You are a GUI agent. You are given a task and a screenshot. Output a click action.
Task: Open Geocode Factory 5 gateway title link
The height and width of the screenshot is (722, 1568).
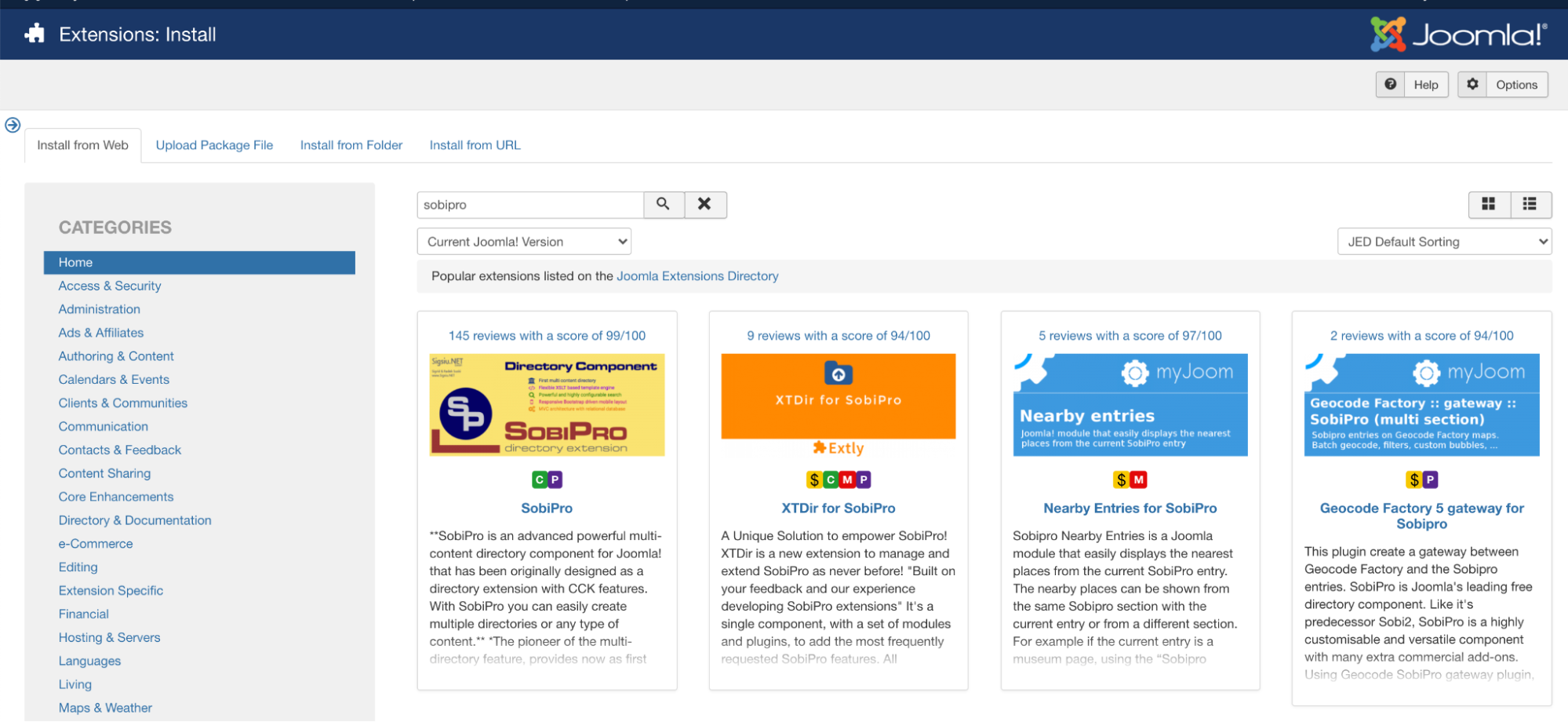point(1421,516)
